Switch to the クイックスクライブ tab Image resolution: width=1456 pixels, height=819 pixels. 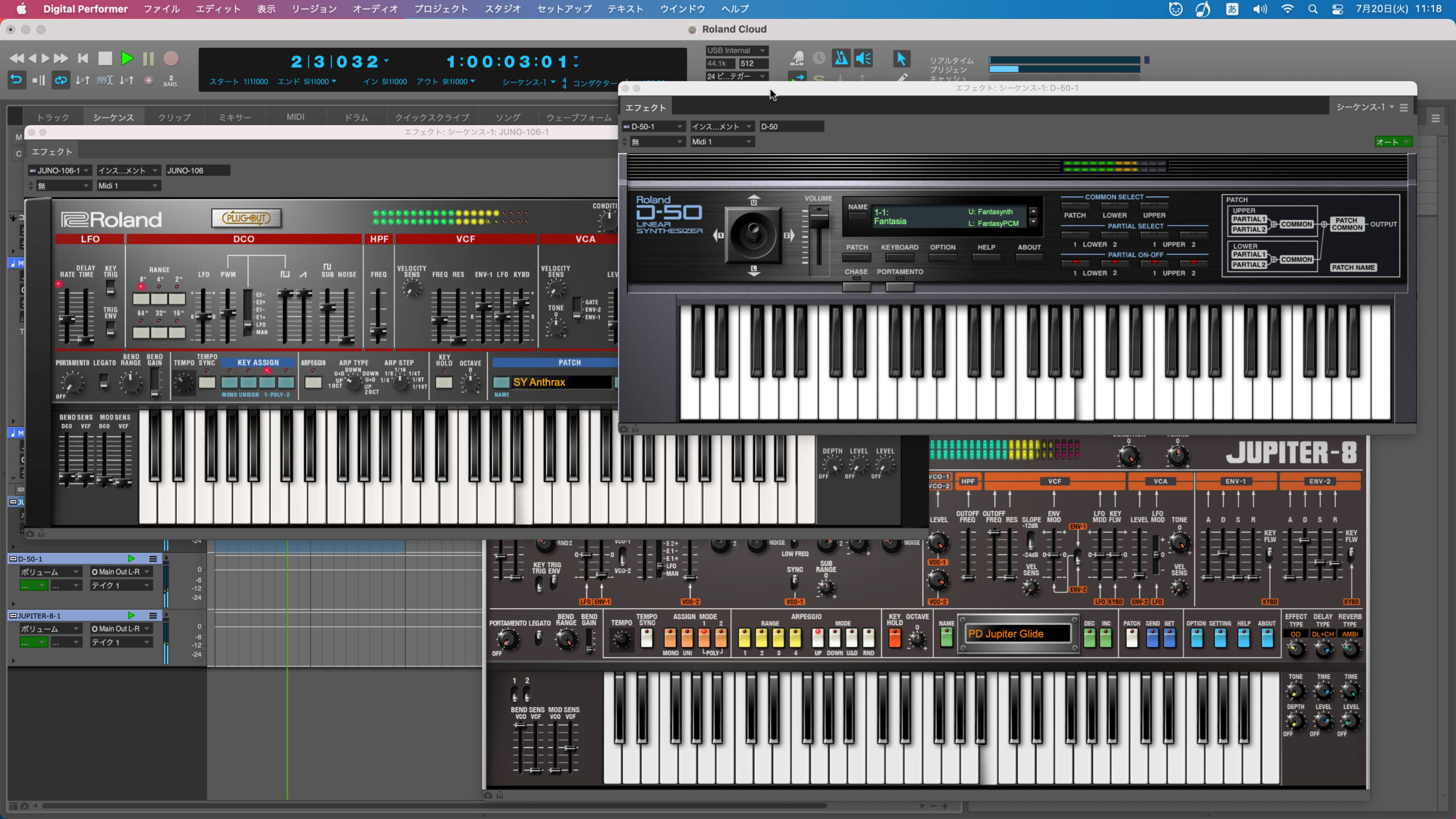[x=432, y=117]
